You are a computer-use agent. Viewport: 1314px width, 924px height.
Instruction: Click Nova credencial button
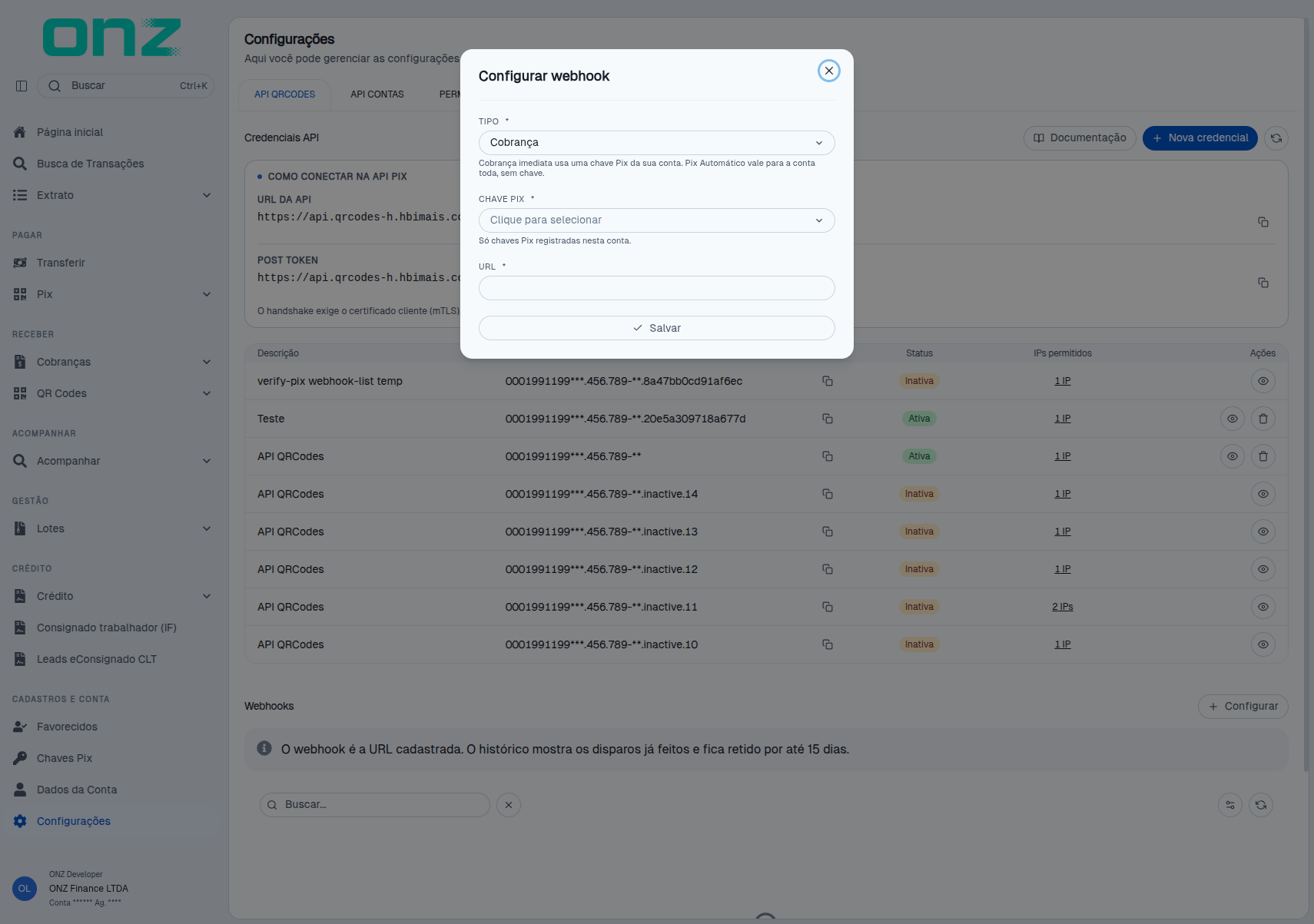tap(1200, 138)
